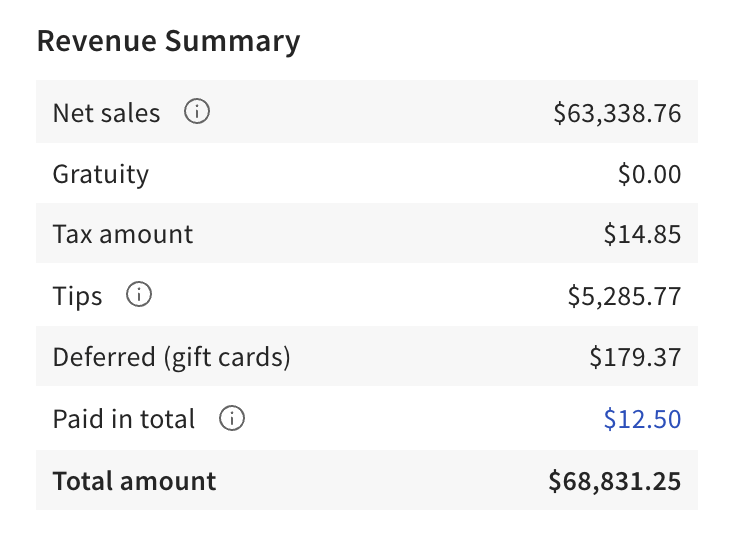Click the info icon beside Net sales
The image size is (732, 554).
click(197, 113)
